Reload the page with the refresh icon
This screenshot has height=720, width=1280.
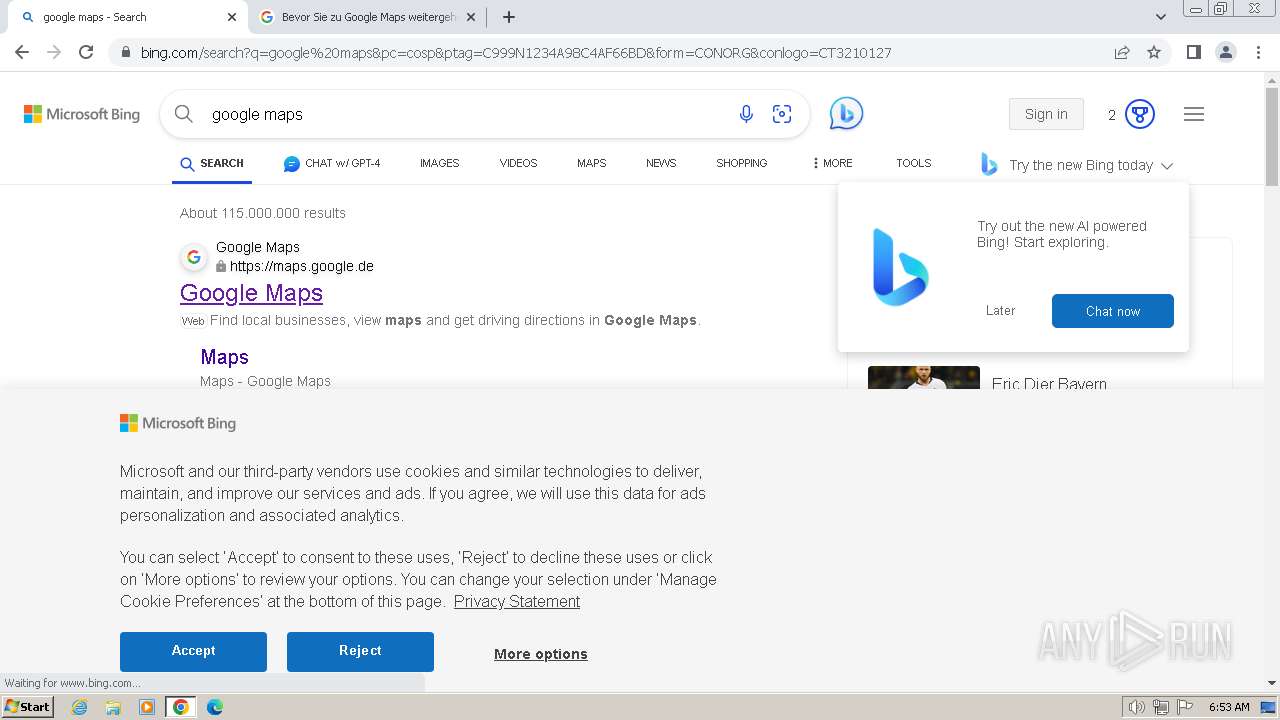[86, 52]
